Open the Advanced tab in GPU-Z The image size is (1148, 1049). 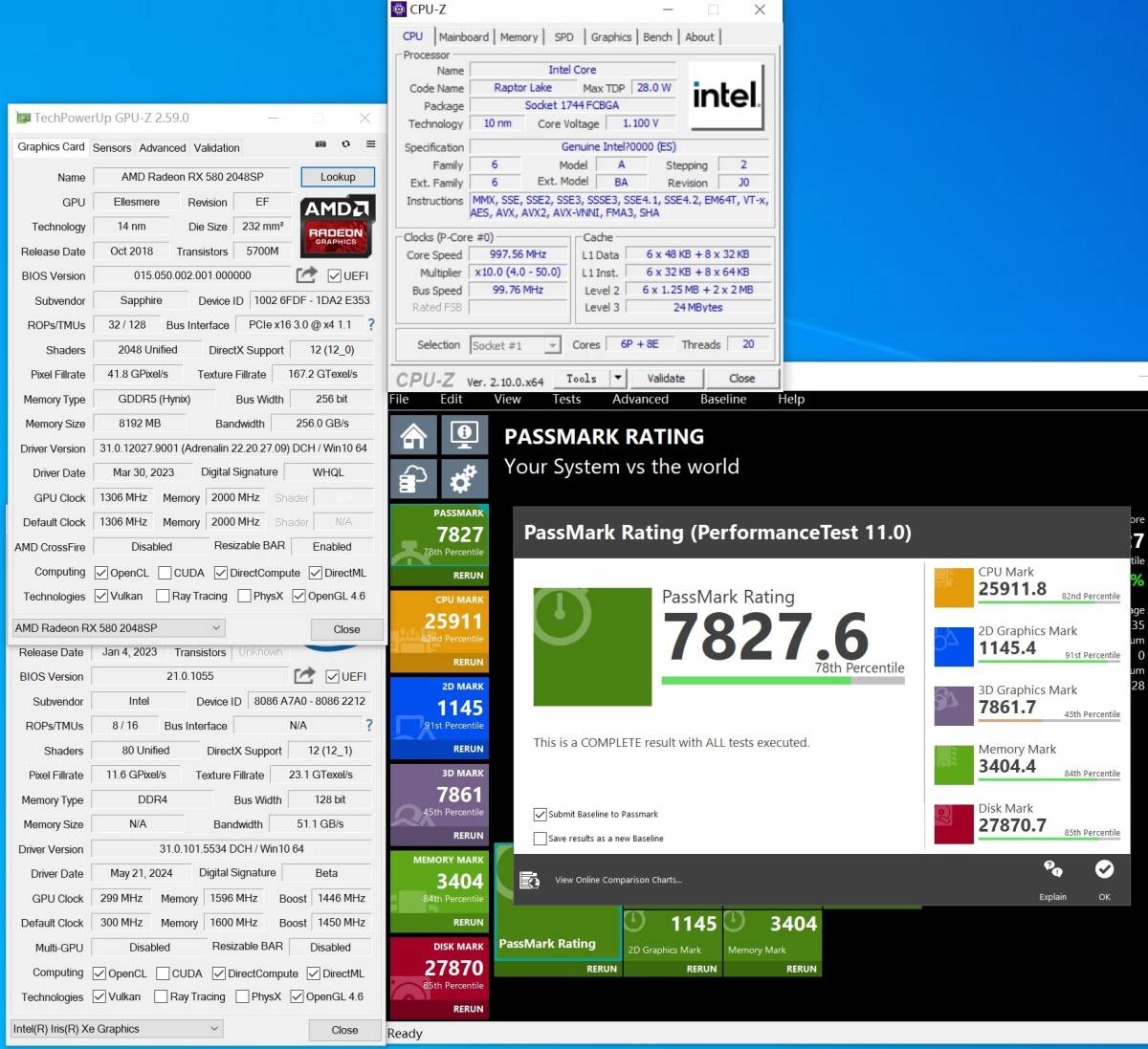(162, 148)
